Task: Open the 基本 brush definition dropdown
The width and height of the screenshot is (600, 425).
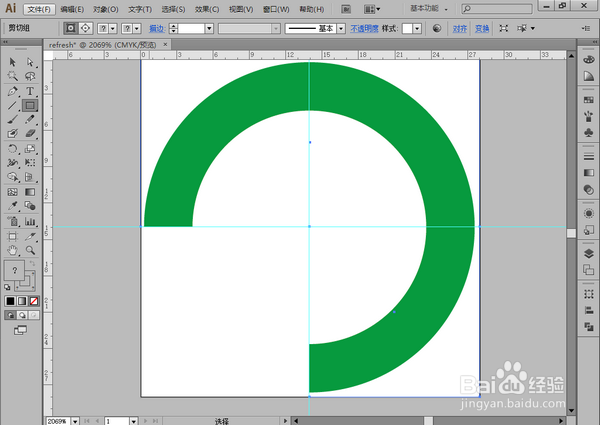Action: point(341,28)
